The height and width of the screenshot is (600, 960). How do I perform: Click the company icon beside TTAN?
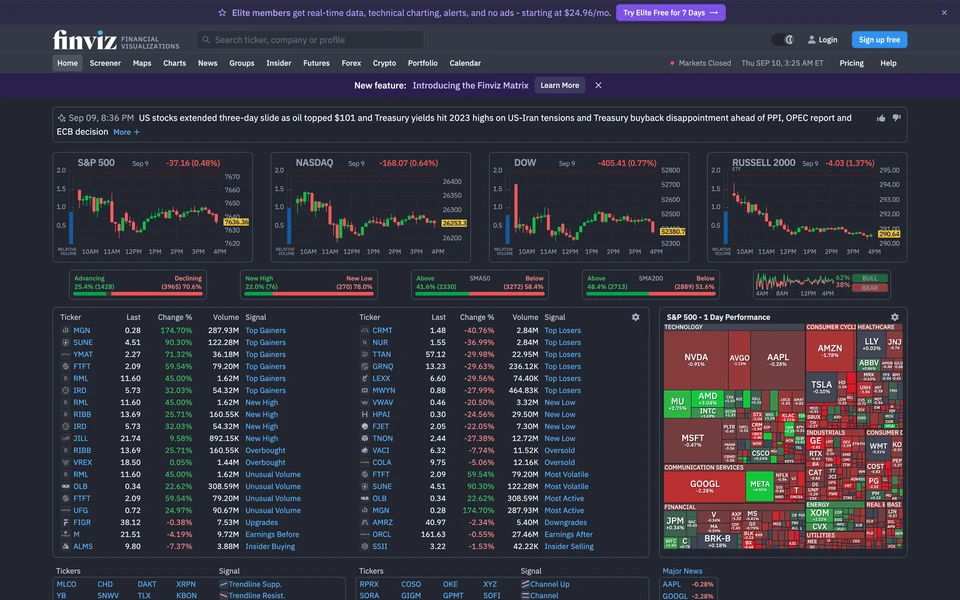[364, 354]
